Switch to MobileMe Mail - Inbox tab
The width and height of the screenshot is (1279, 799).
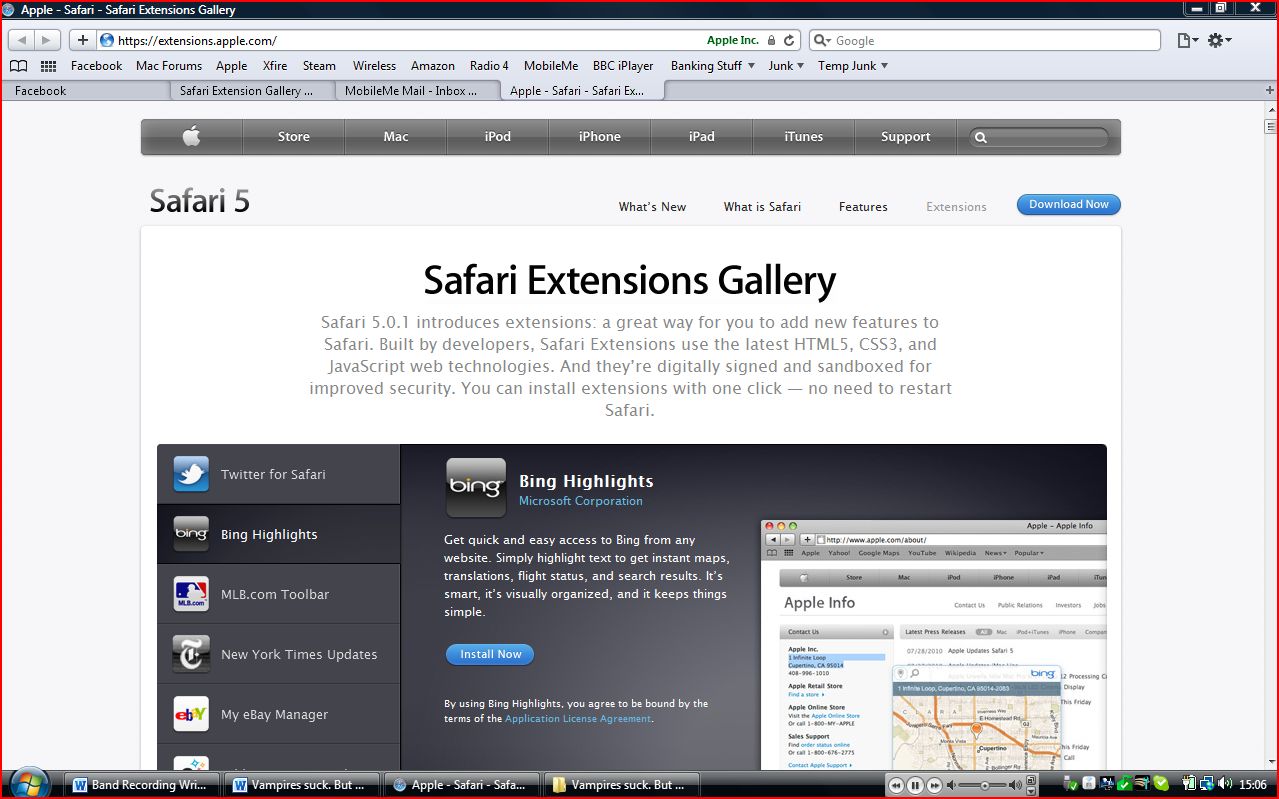tap(416, 91)
